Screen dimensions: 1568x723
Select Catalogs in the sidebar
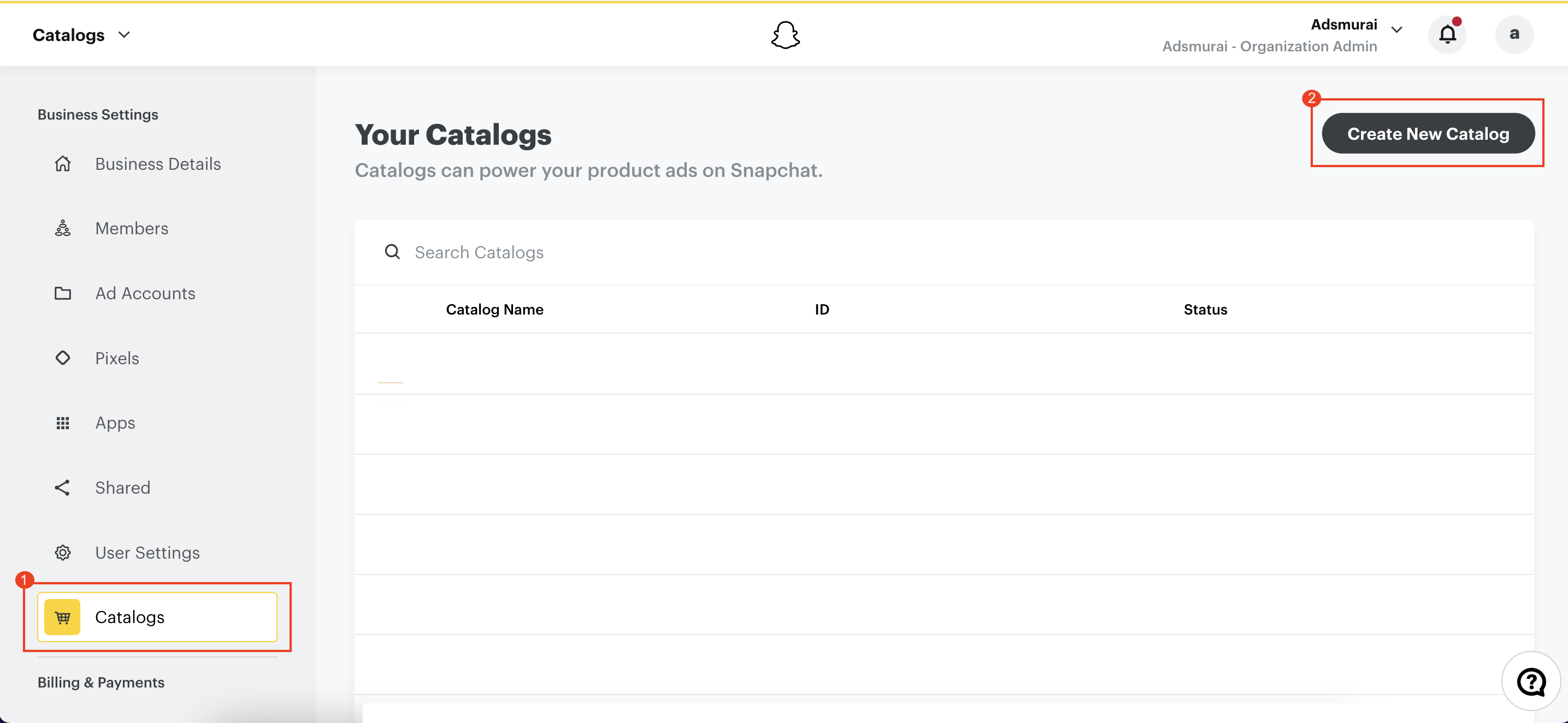(x=157, y=617)
